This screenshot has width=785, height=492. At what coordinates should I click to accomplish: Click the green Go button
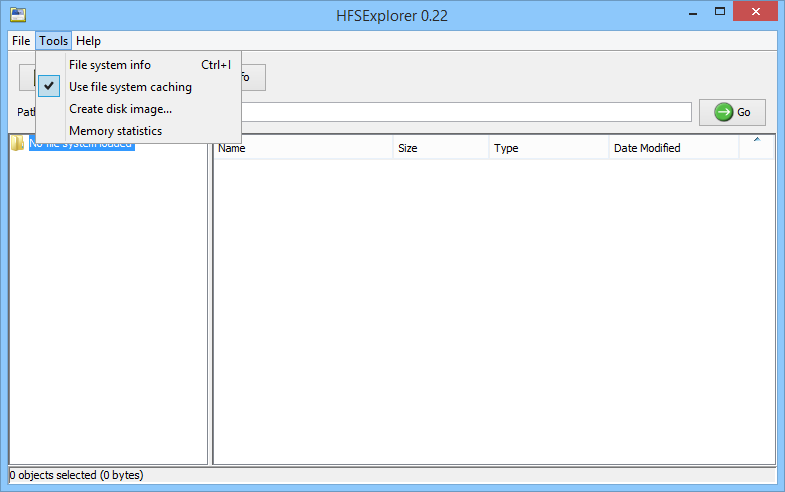732,112
